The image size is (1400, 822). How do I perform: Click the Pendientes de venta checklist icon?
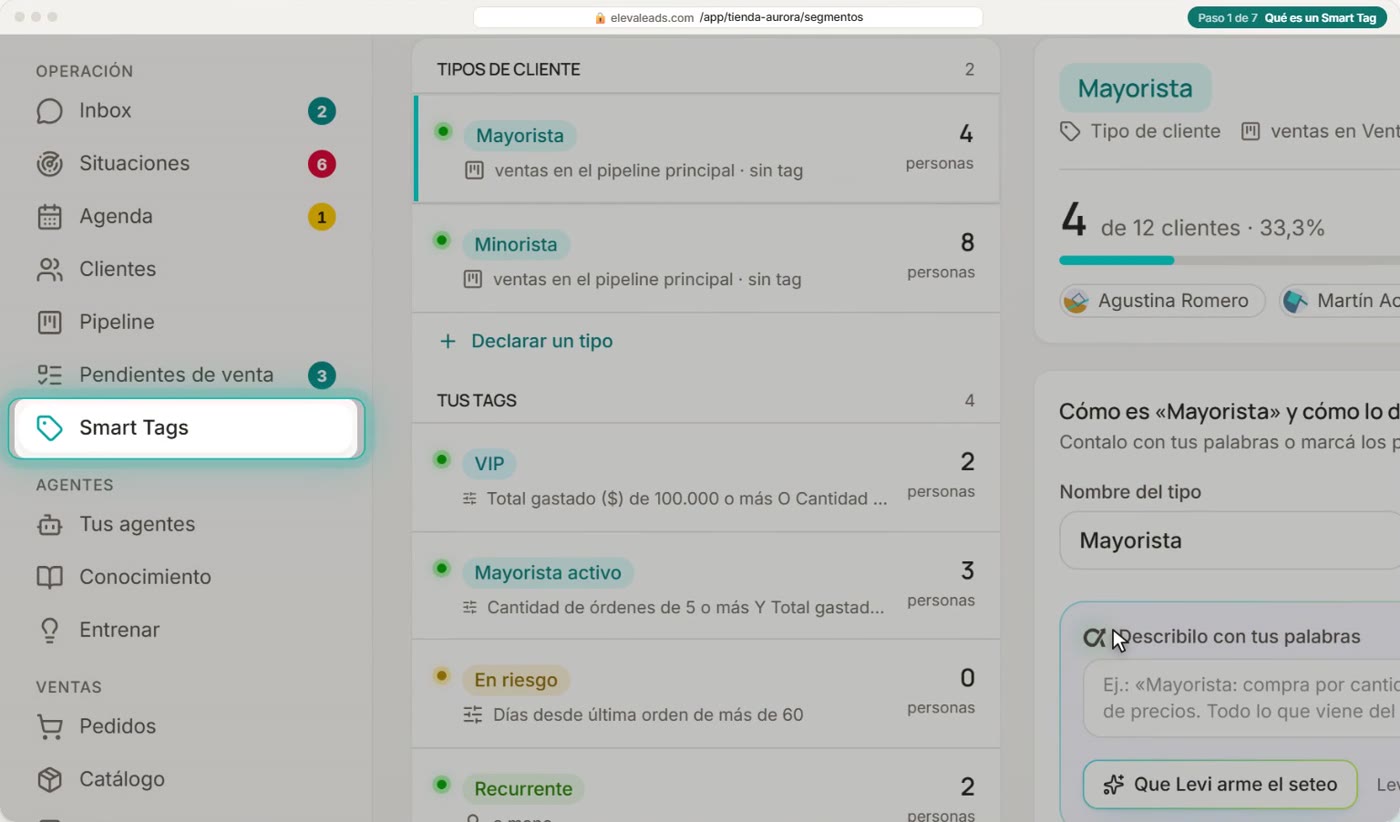coord(49,375)
